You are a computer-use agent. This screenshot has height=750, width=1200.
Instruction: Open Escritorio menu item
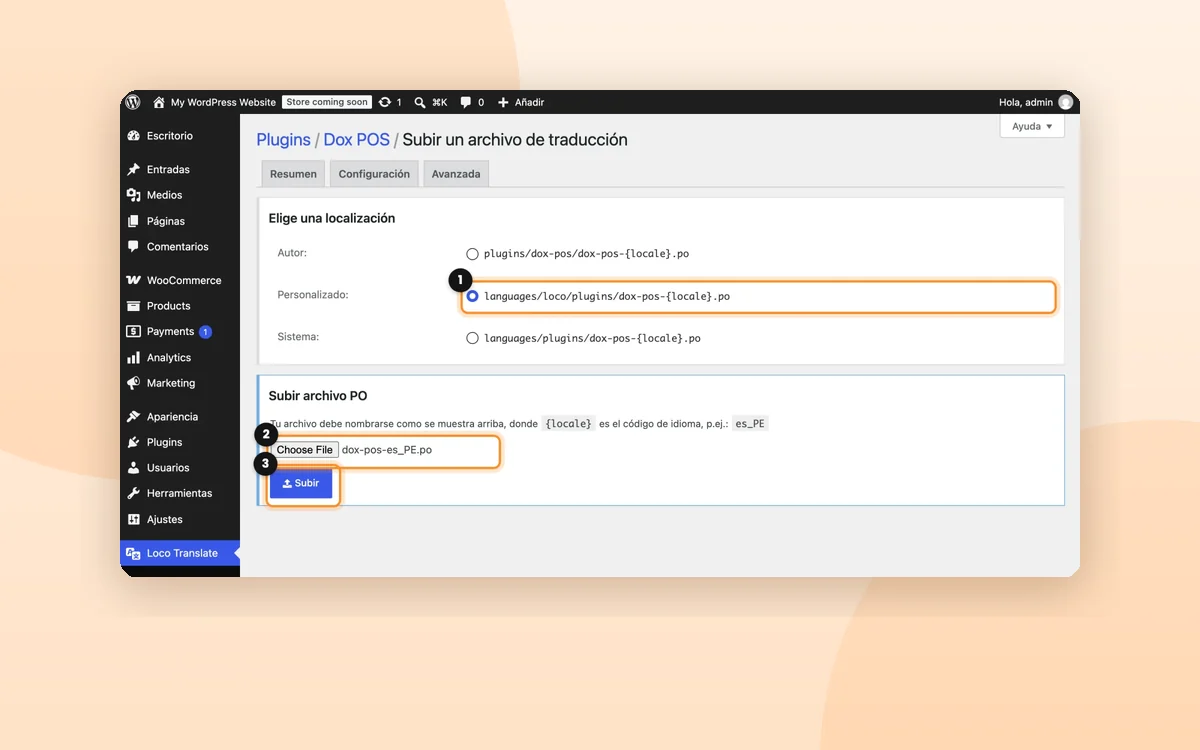click(x=180, y=136)
